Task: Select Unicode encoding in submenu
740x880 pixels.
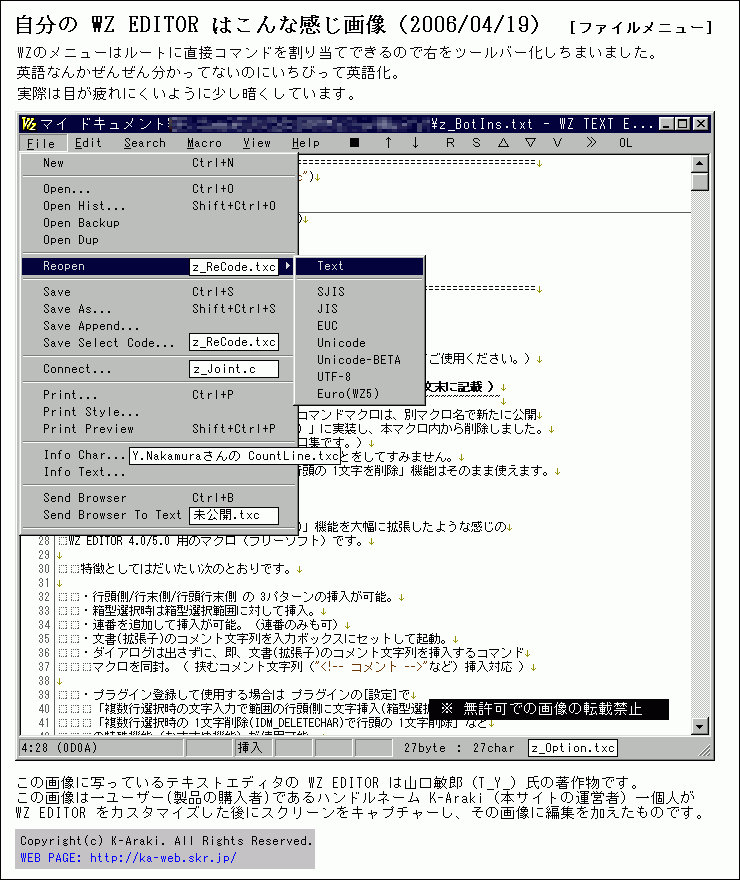Action: [x=359, y=342]
